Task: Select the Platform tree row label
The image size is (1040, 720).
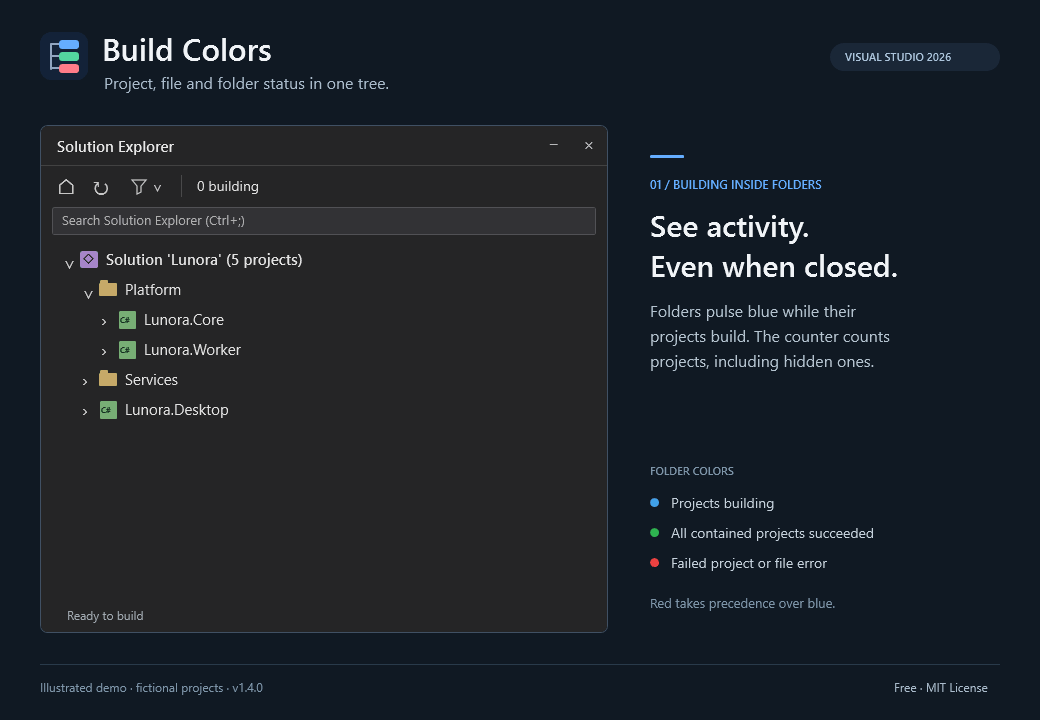Action: pos(153,290)
